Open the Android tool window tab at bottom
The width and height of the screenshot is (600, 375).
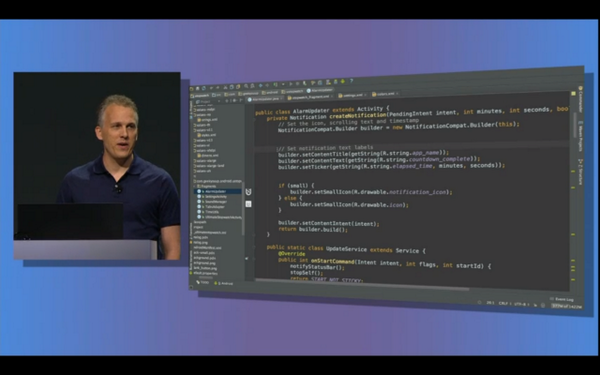click(x=224, y=283)
